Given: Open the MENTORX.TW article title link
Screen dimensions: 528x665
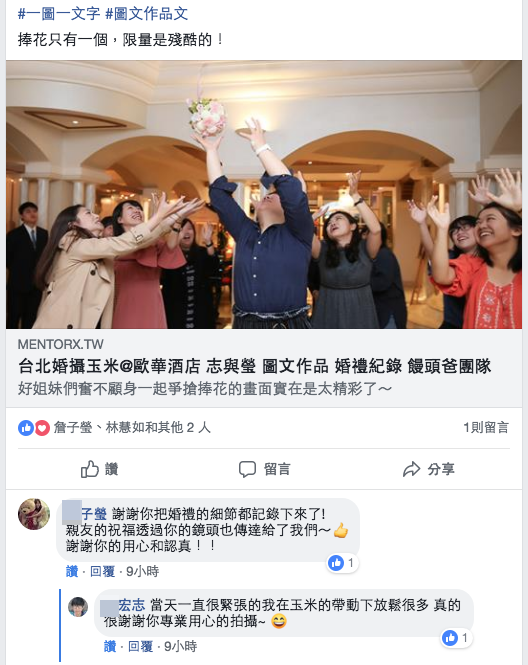Looking at the screenshot, I should (x=254, y=366).
